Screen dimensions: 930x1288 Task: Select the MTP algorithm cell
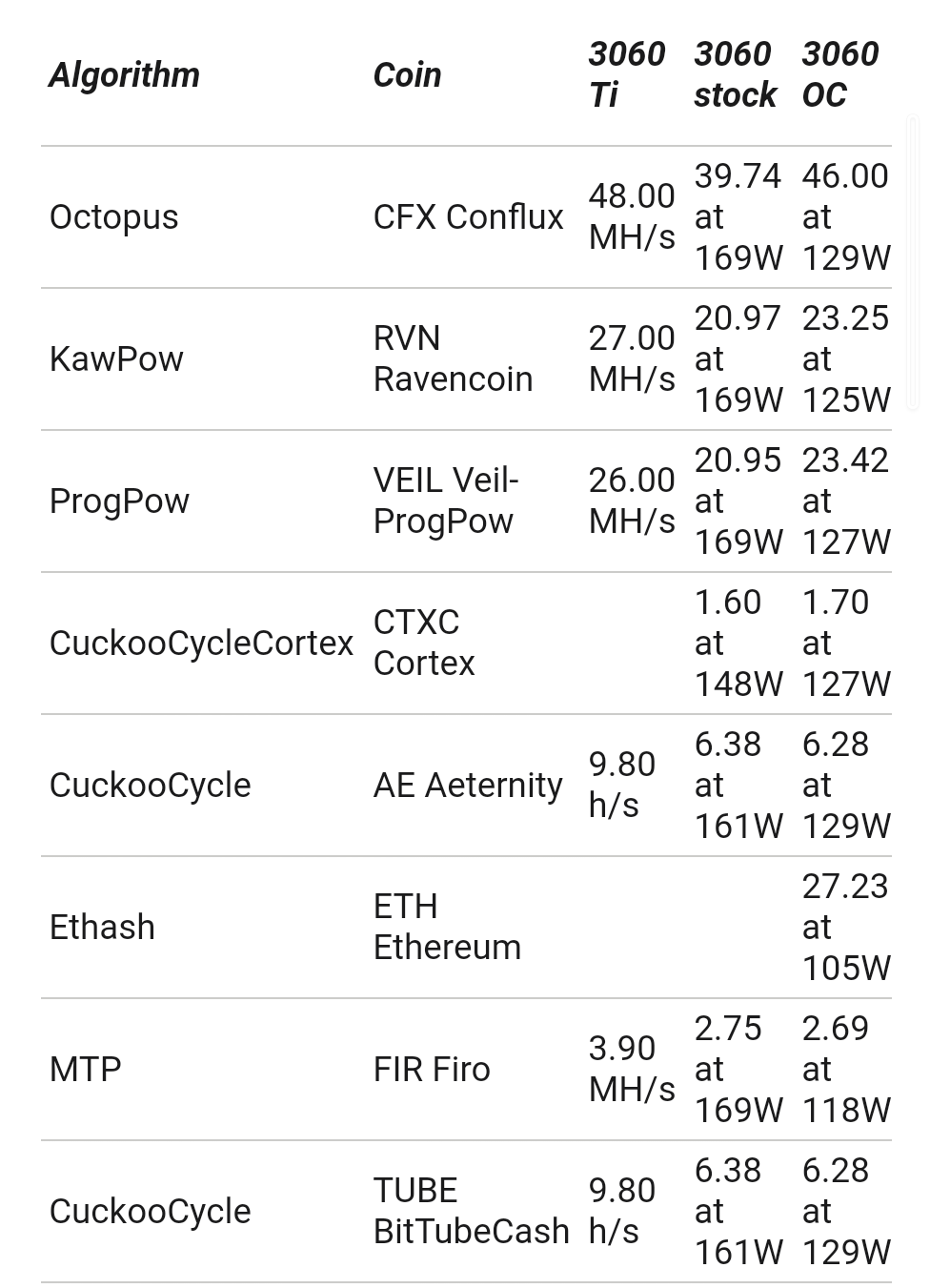click(85, 1069)
